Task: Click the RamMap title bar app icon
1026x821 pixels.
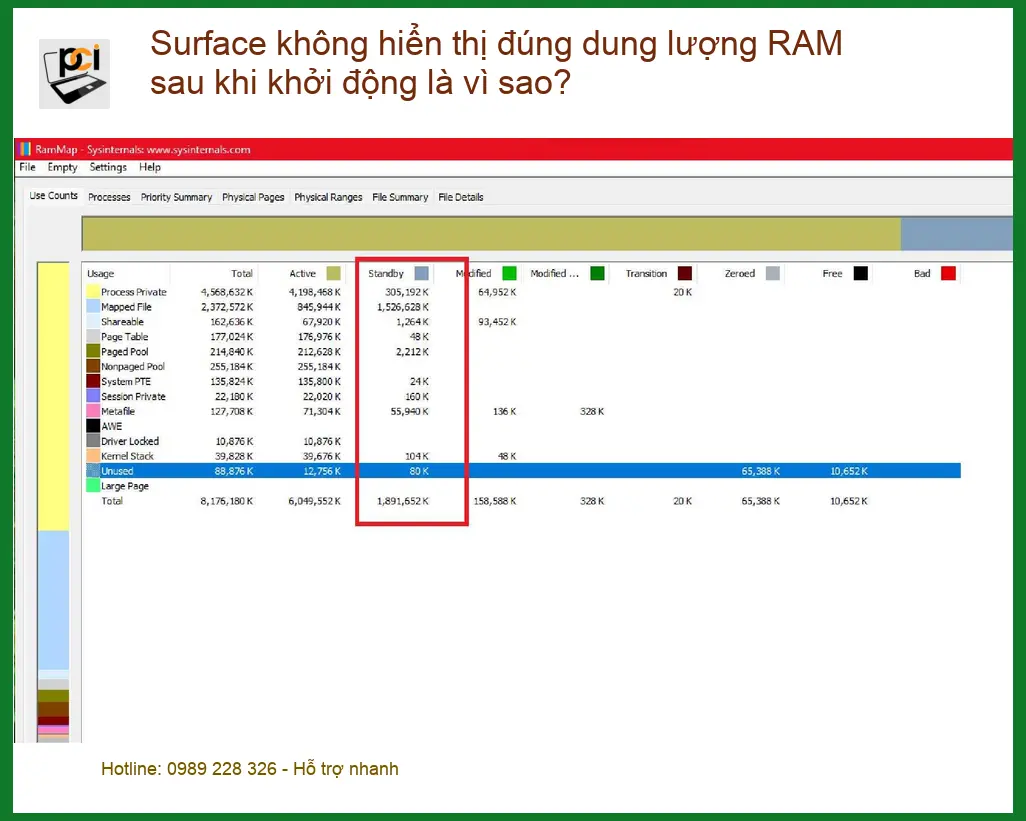Action: click(25, 149)
